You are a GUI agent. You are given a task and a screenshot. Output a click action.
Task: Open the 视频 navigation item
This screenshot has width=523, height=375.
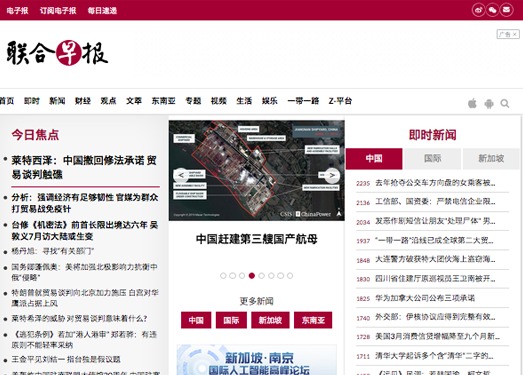(x=219, y=101)
